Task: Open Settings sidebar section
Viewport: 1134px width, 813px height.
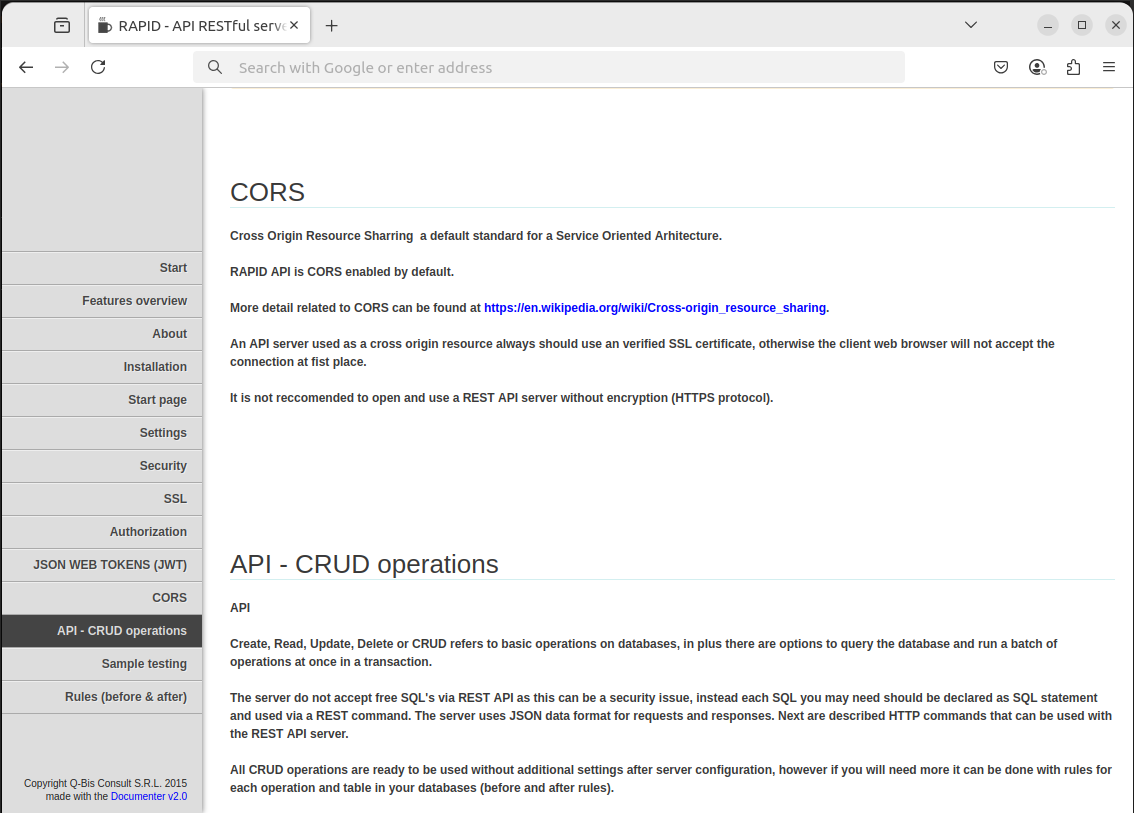Action: pos(102,433)
